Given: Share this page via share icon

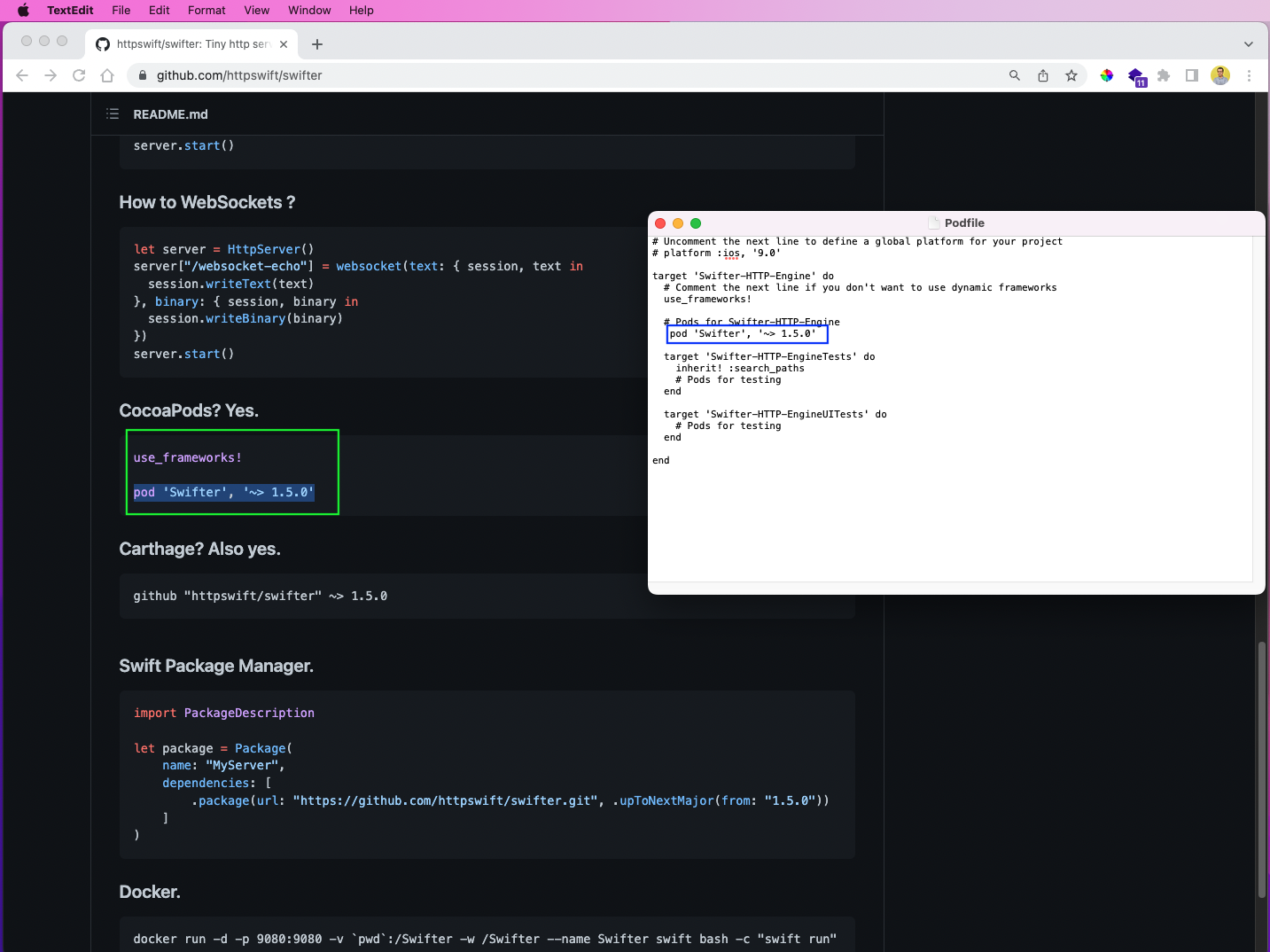Looking at the screenshot, I should [1043, 75].
